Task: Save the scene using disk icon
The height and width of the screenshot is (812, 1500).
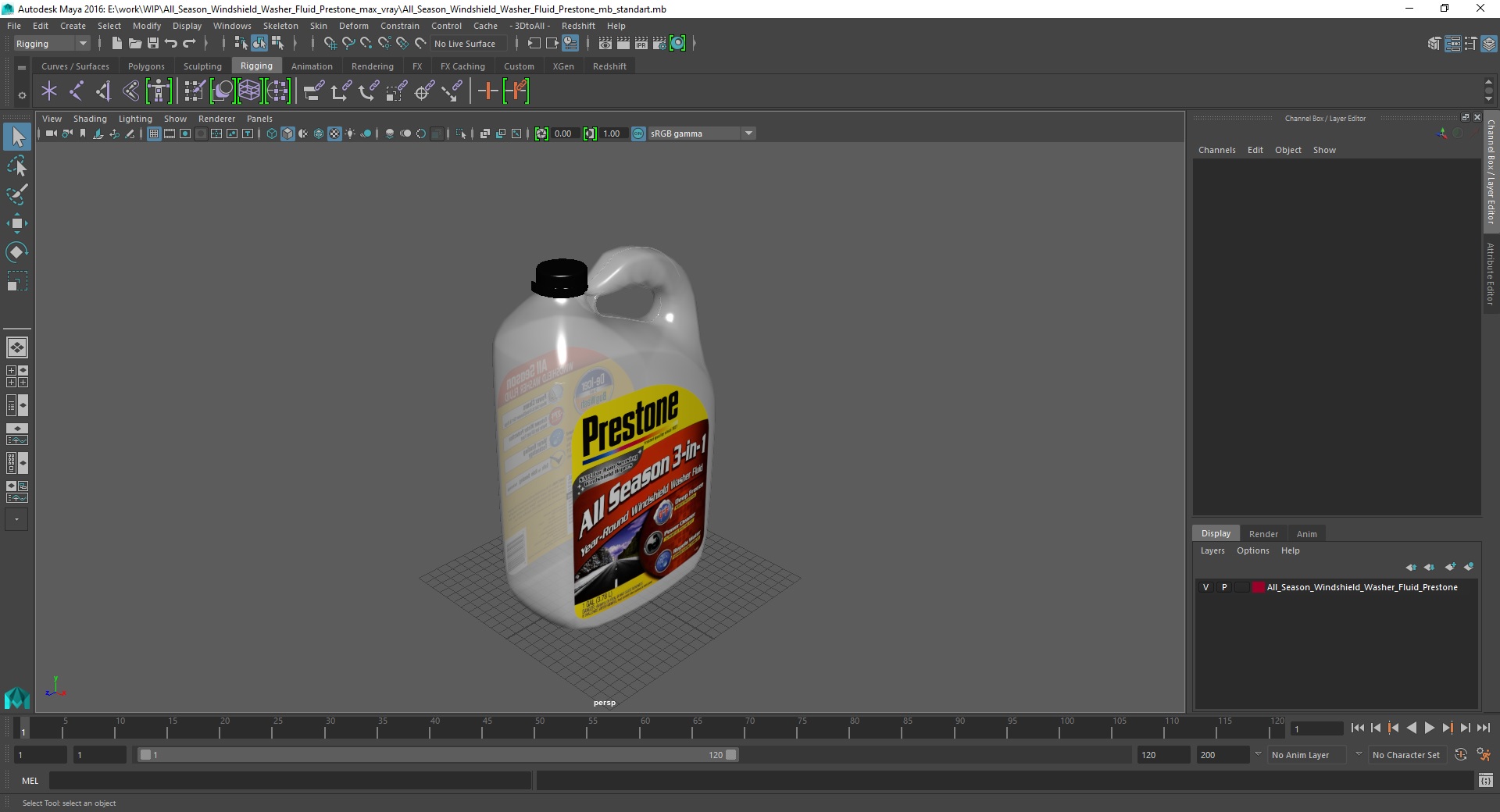Action: pyautogui.click(x=153, y=44)
